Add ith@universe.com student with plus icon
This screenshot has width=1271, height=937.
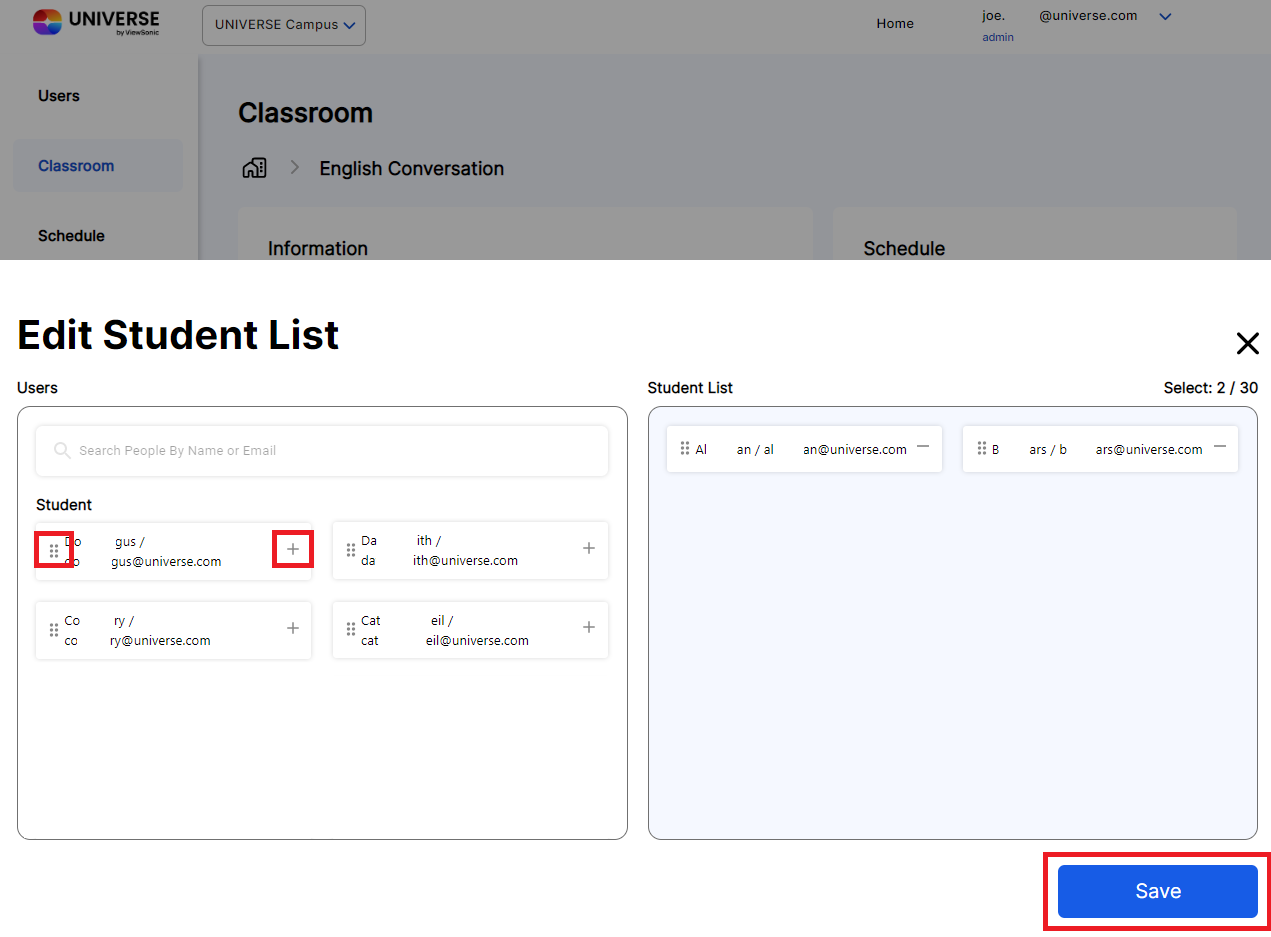pyautogui.click(x=589, y=548)
